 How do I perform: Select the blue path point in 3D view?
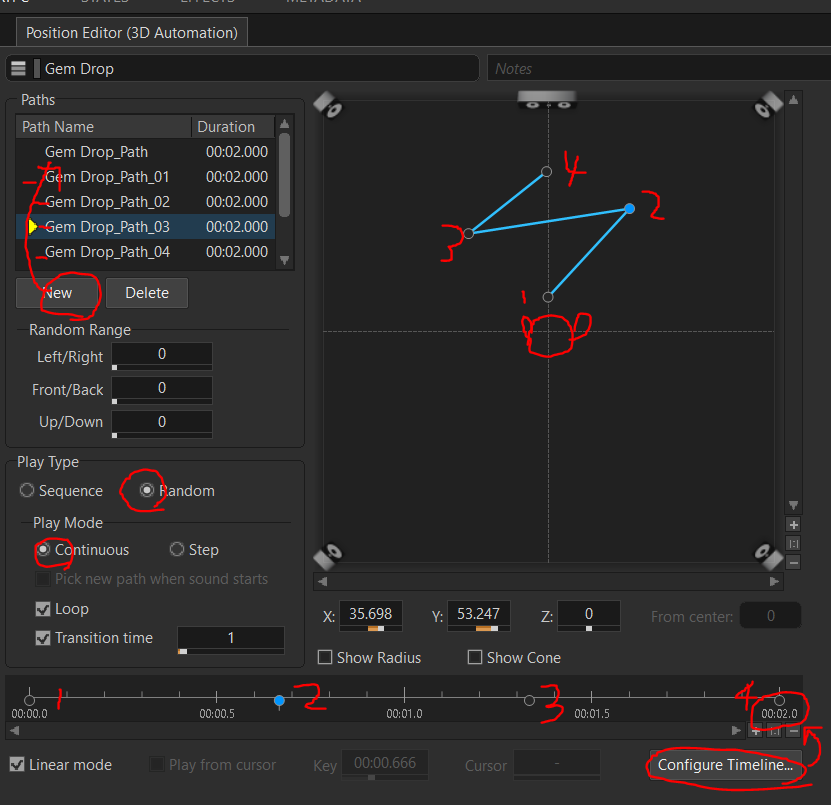pyautogui.click(x=630, y=208)
